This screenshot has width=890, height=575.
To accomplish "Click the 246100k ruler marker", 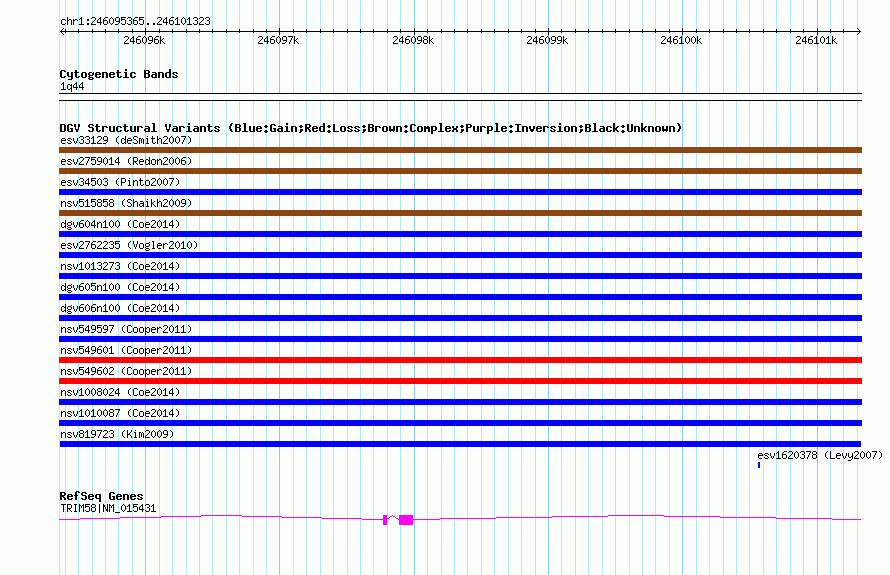I will [681, 40].
